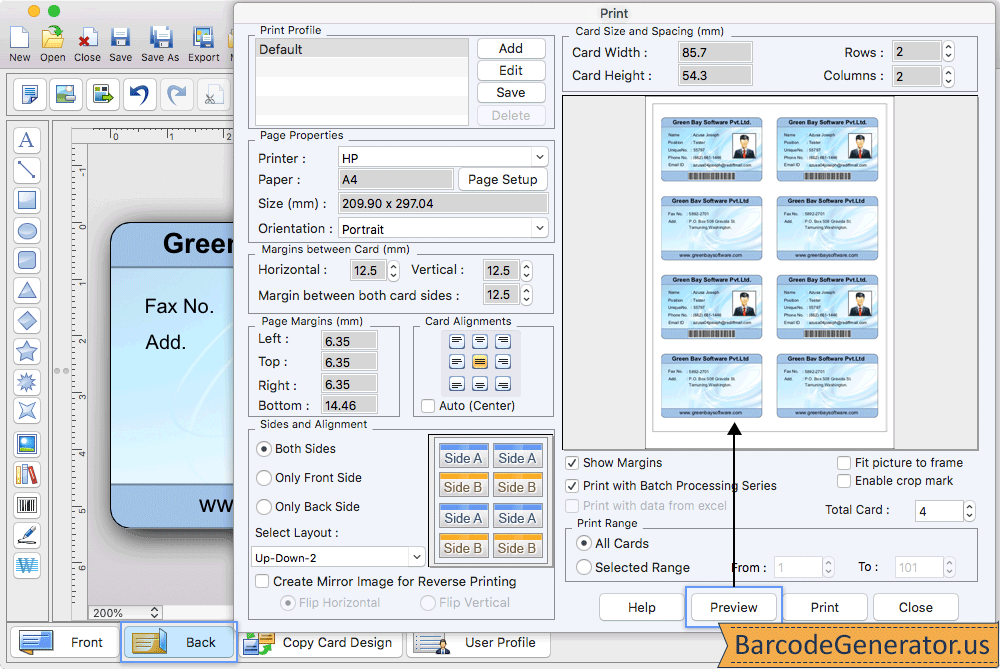Adjust the Horizontal margin stepper
The width and height of the screenshot is (1000, 669).
pos(393,270)
